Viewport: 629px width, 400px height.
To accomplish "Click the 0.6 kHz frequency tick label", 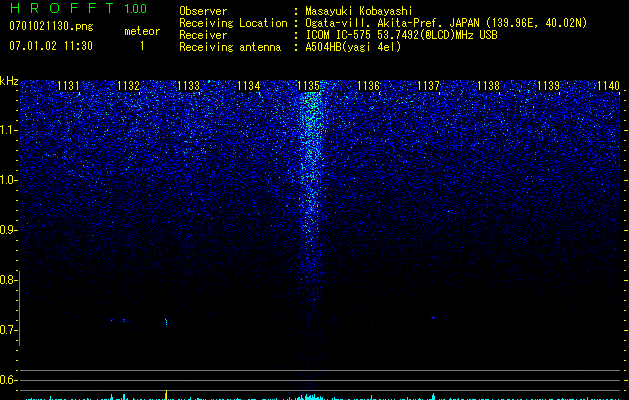I will (8, 380).
